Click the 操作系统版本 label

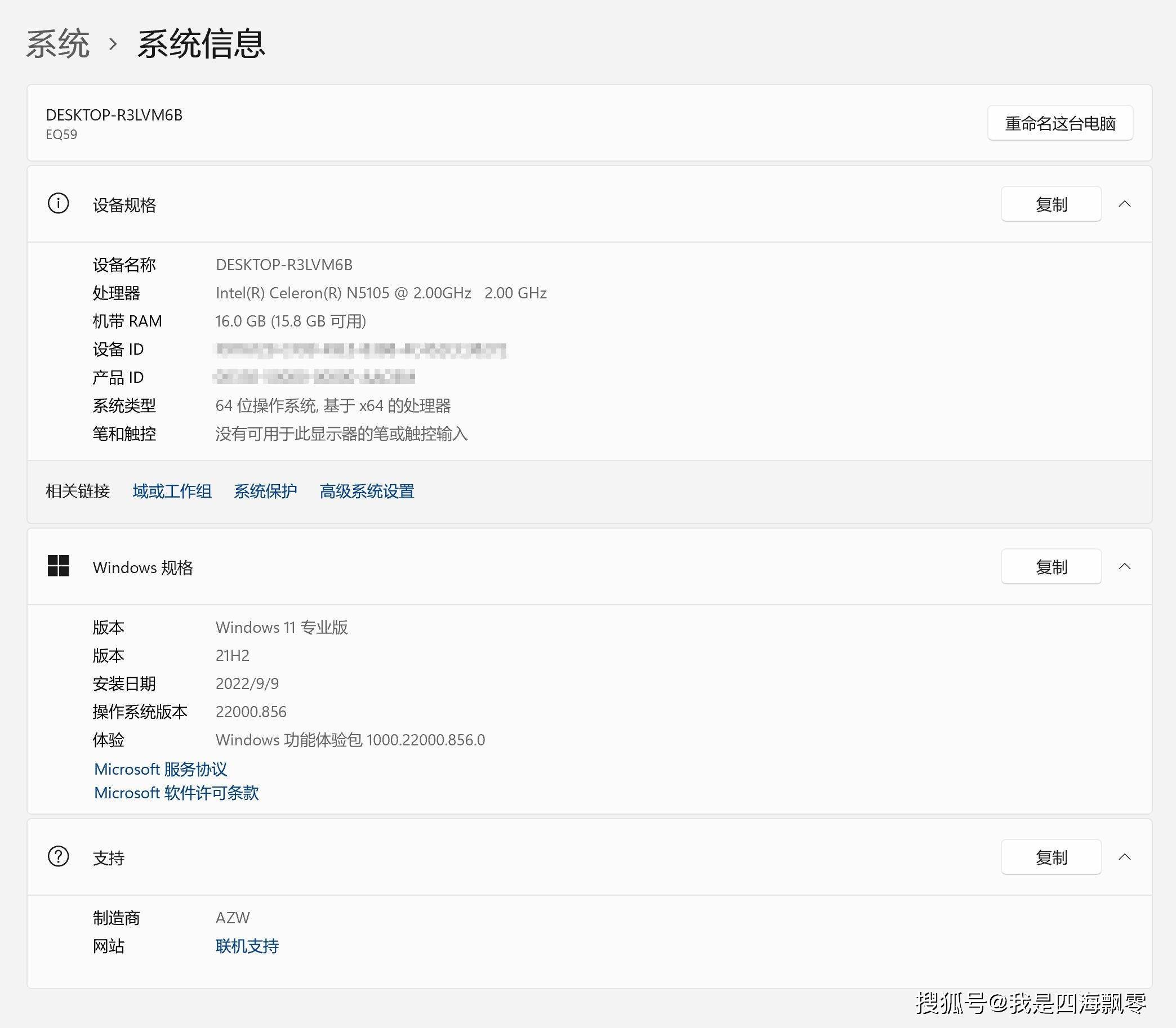[x=140, y=712]
